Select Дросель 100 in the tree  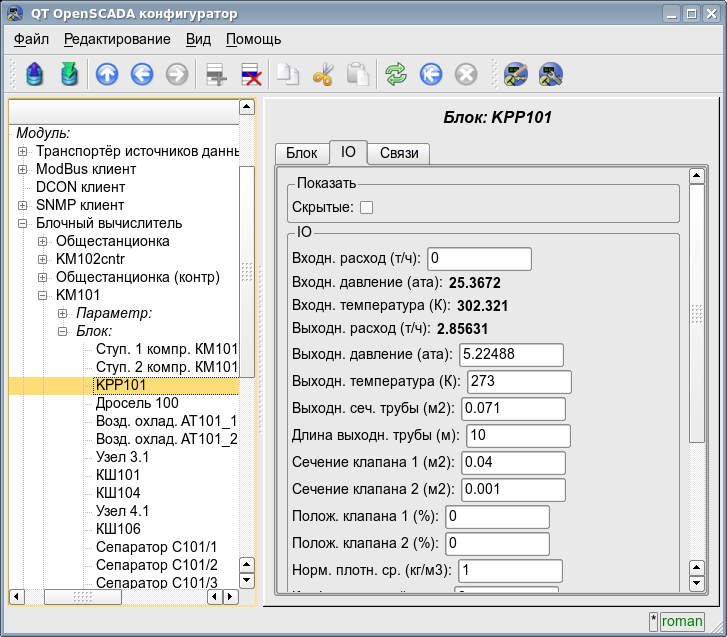(137, 403)
